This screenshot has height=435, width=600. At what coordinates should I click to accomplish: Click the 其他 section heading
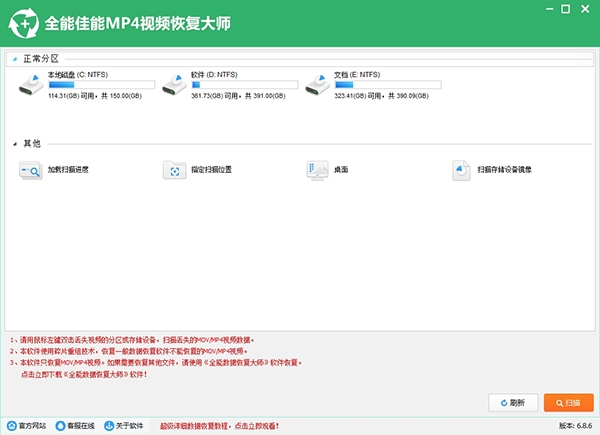pos(32,144)
